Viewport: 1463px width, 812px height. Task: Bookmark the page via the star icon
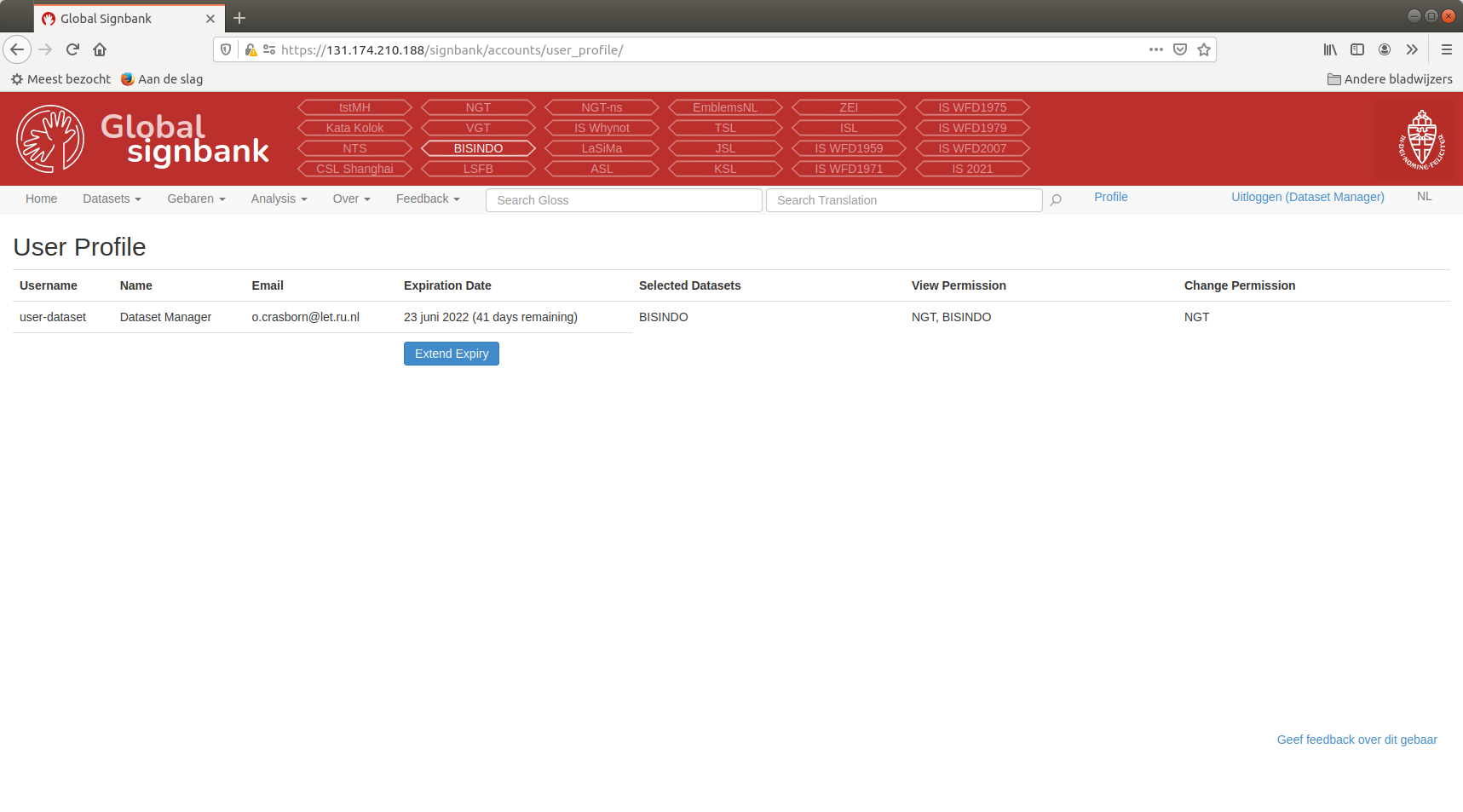click(x=1204, y=49)
